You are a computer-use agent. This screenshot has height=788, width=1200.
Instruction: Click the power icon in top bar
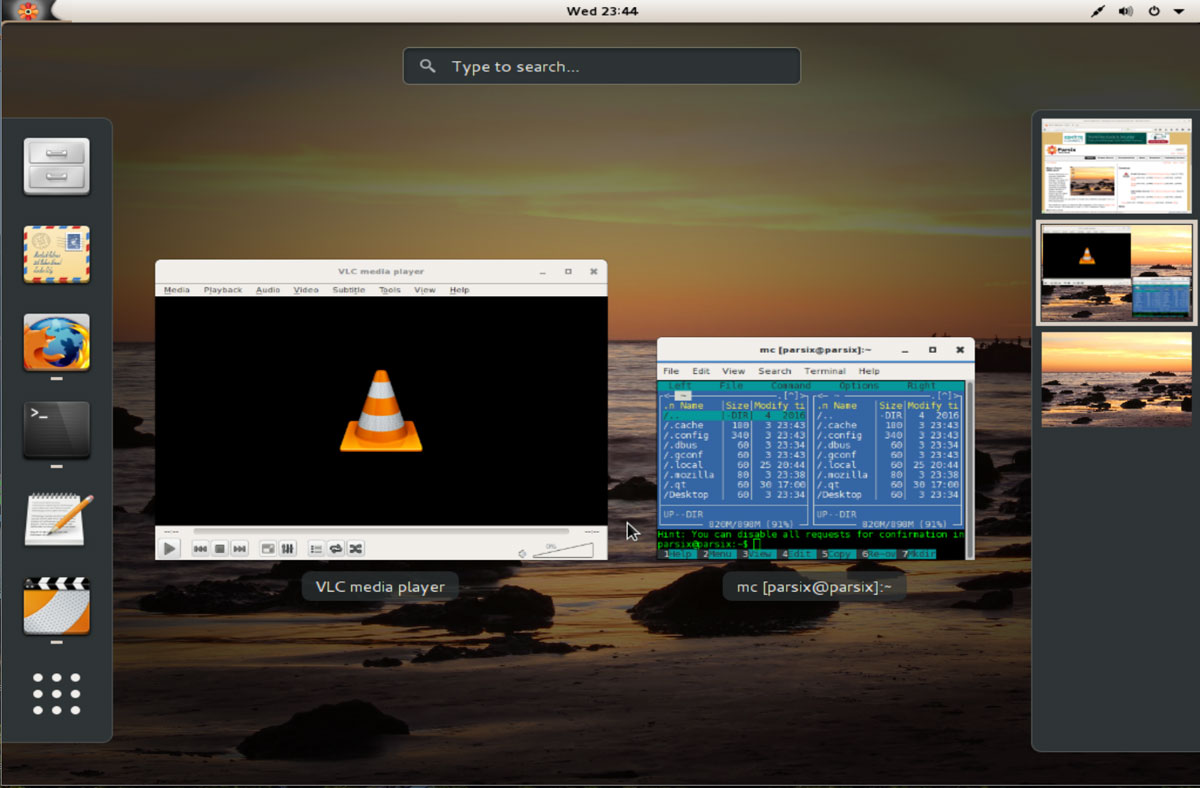1154,11
